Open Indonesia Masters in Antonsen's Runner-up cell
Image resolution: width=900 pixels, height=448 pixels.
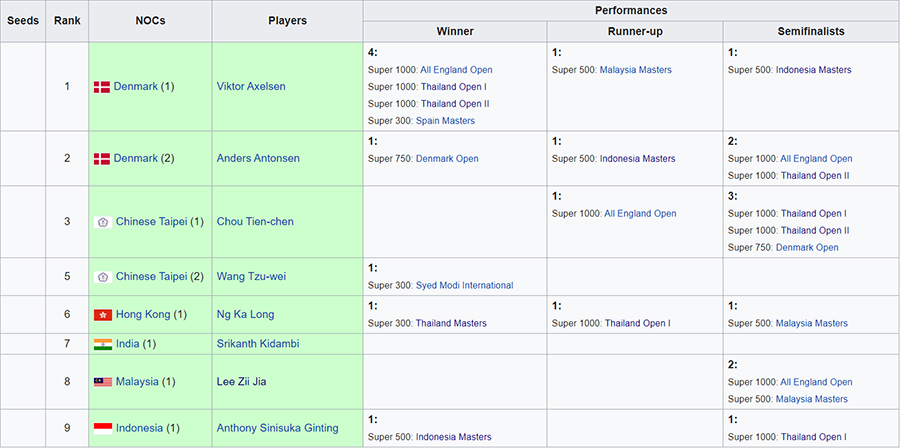[x=638, y=159]
